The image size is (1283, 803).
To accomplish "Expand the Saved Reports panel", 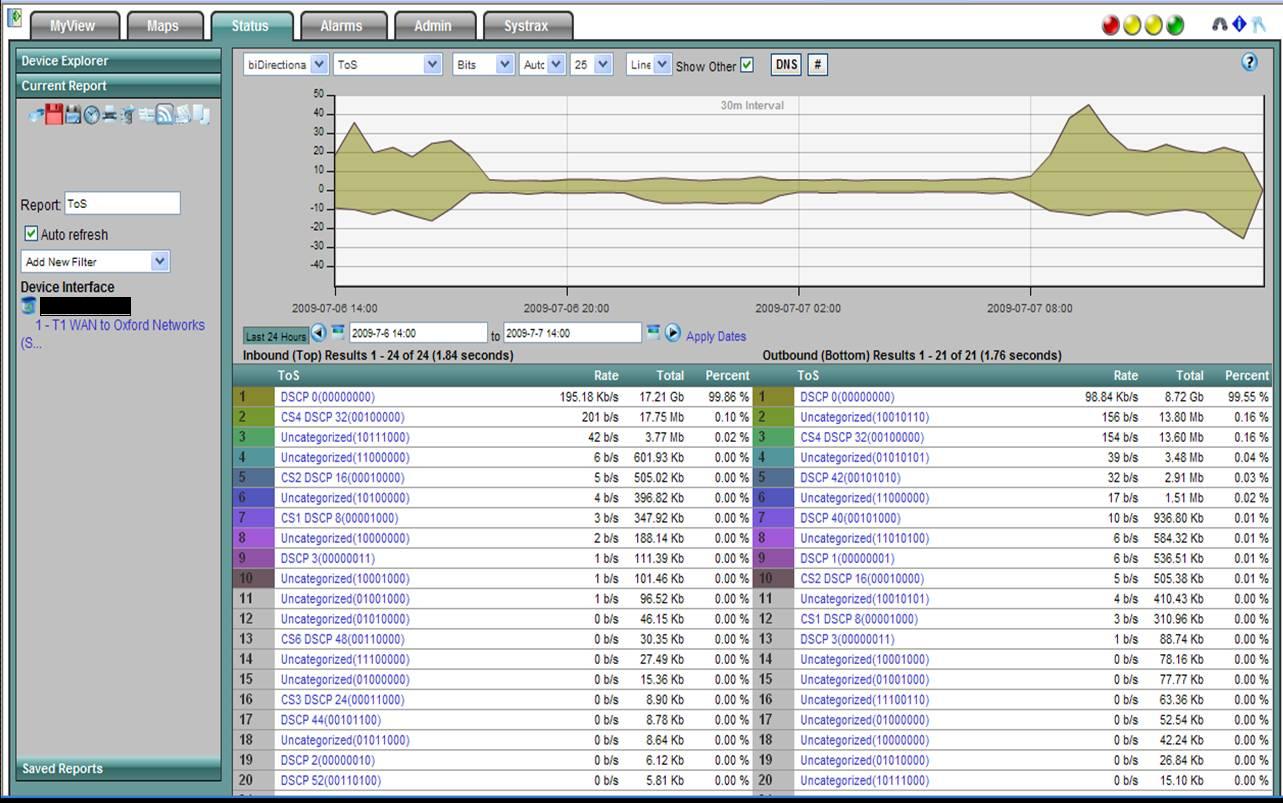I will click(x=119, y=769).
